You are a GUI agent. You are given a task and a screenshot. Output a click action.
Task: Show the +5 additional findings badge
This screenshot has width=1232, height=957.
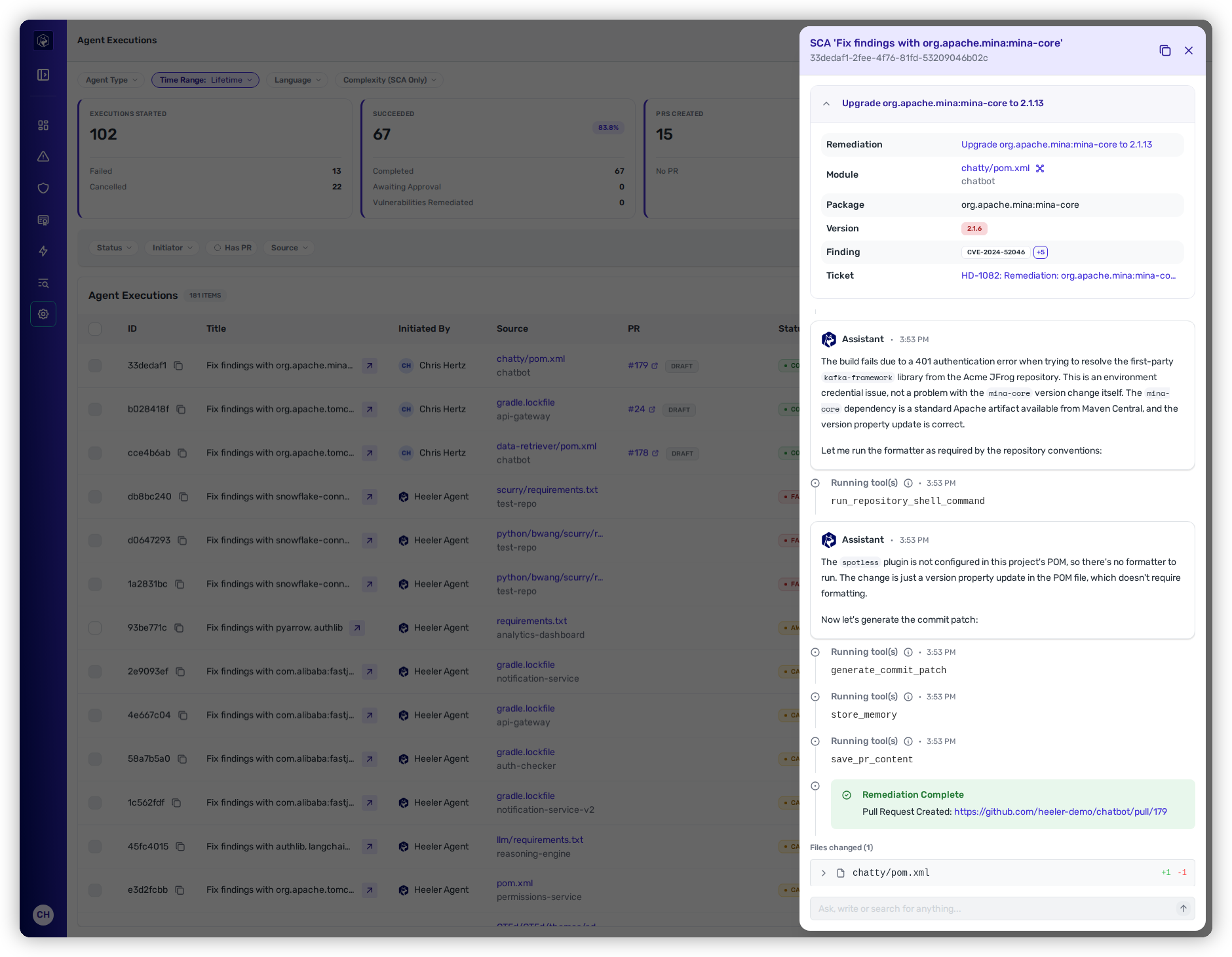pos(1041,252)
